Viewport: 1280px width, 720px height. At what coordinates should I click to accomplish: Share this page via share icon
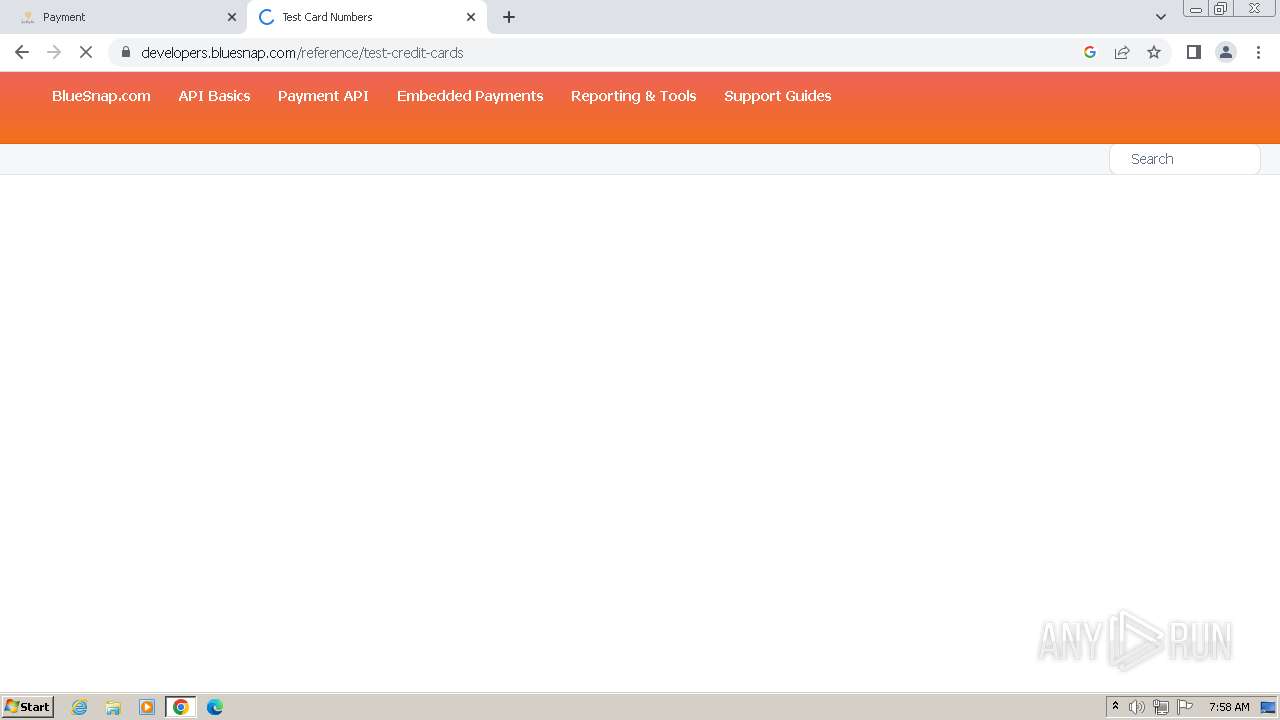[1122, 52]
